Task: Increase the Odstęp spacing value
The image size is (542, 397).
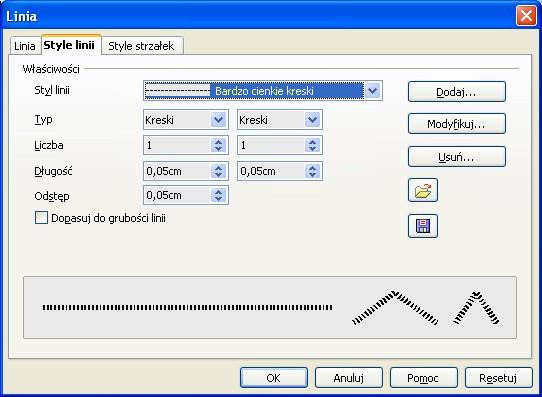Action: 218,191
